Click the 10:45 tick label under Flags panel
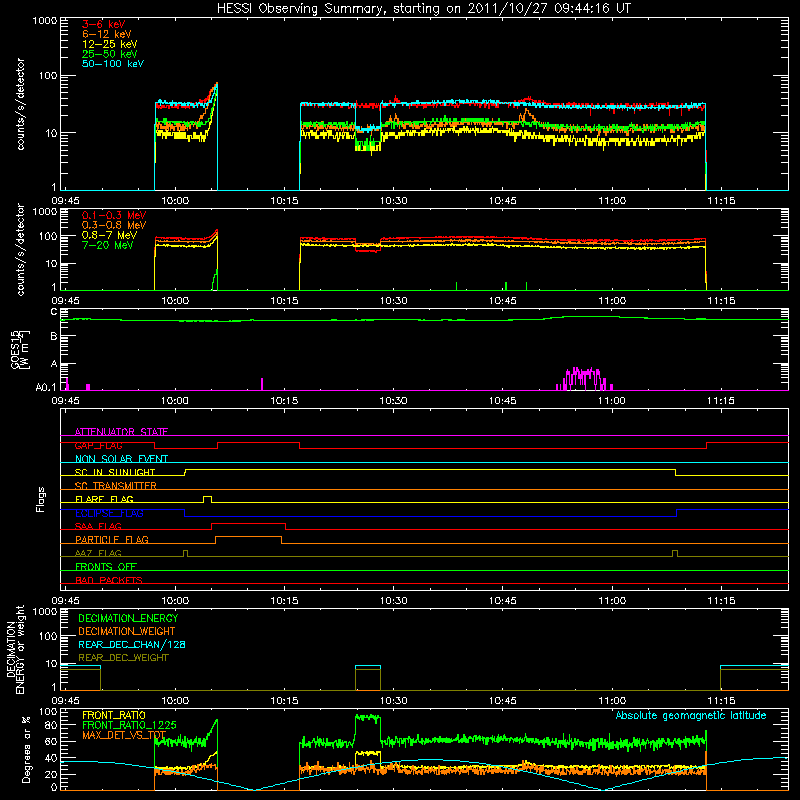The width and height of the screenshot is (800, 800). 503,601
